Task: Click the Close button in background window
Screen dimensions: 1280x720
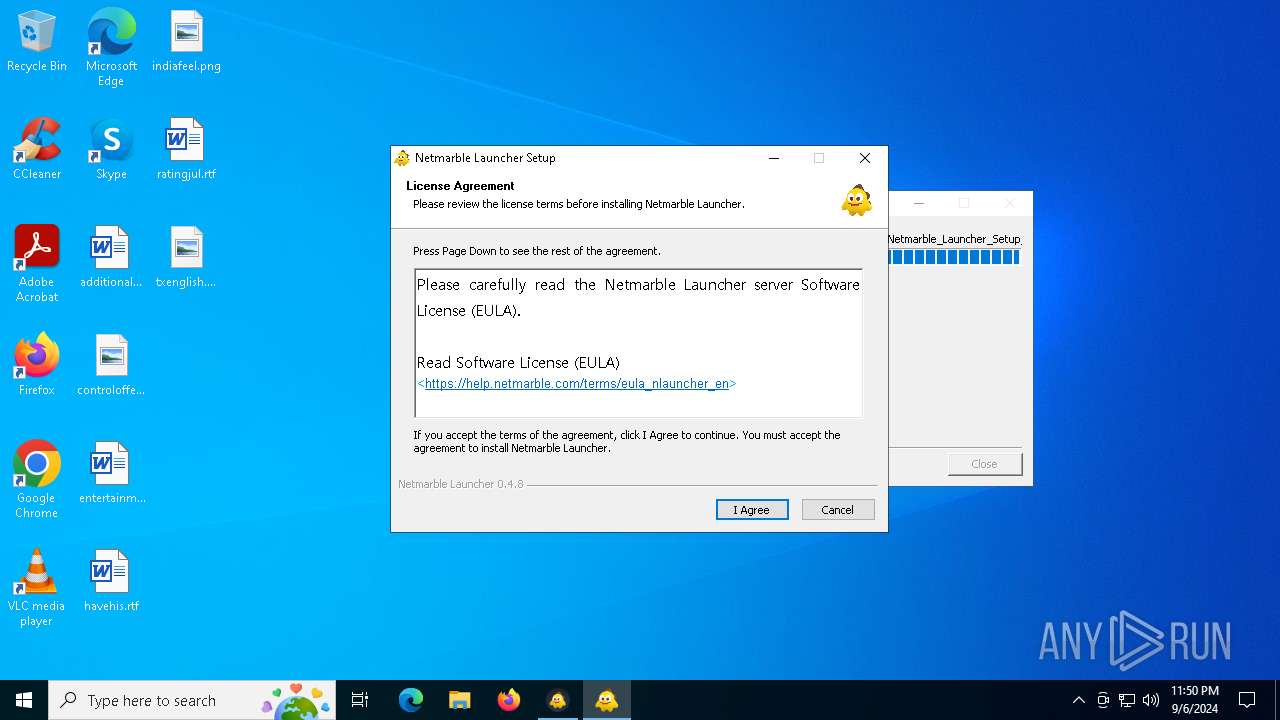Action: pos(985,464)
